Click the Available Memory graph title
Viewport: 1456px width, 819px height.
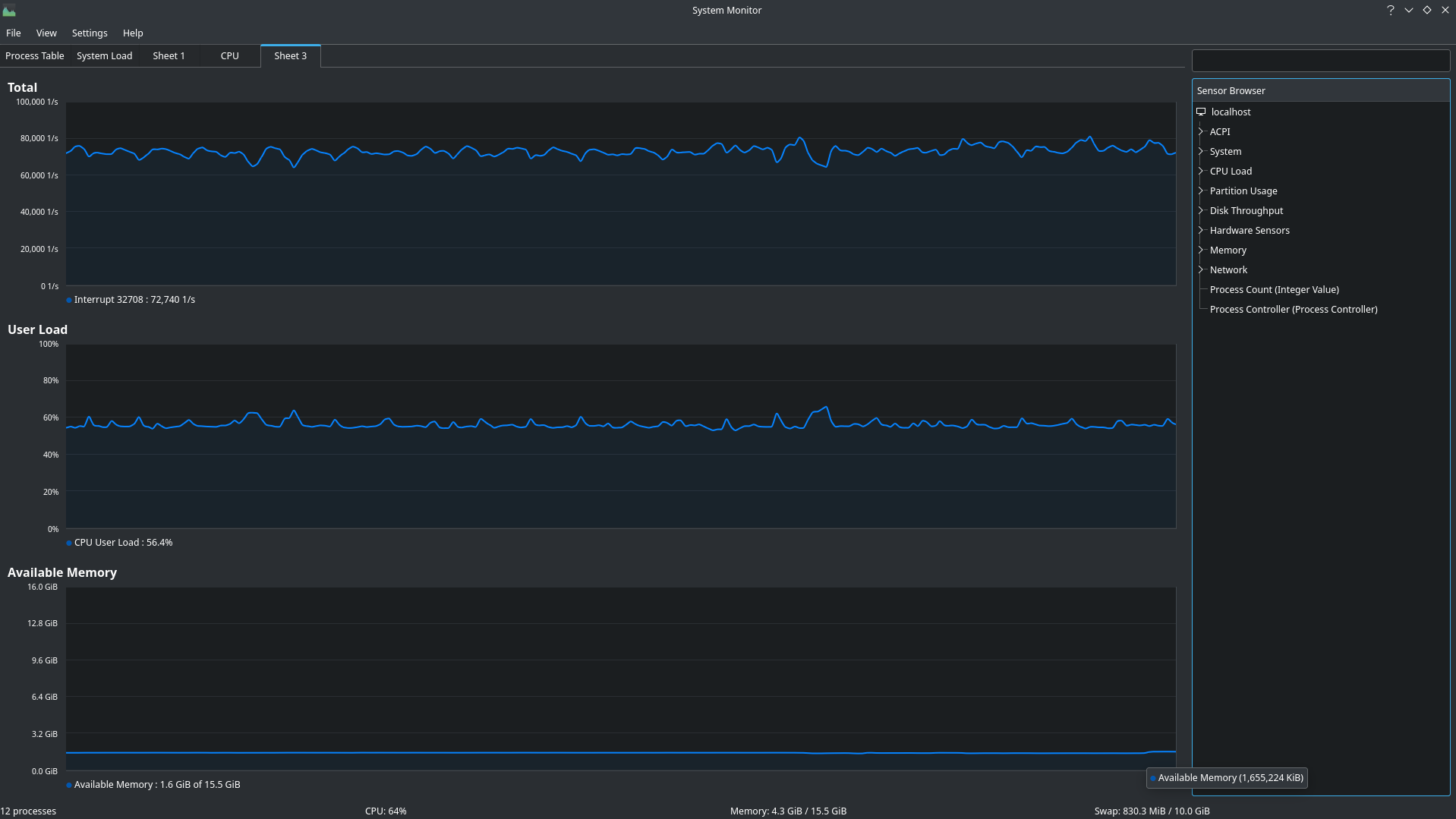pos(62,572)
